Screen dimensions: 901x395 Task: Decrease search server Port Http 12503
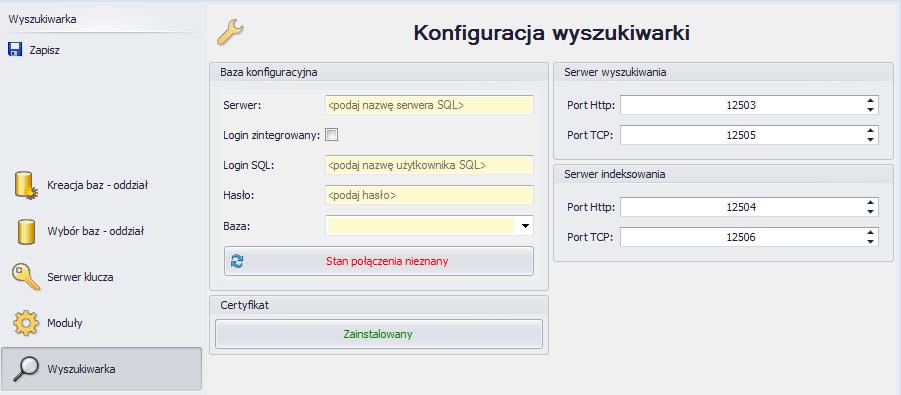tap(871, 109)
